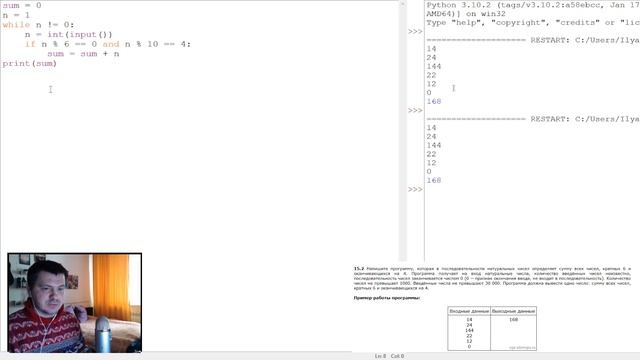Click the "print(sum)" line in editor
This screenshot has width=640, height=360.
click(29, 64)
